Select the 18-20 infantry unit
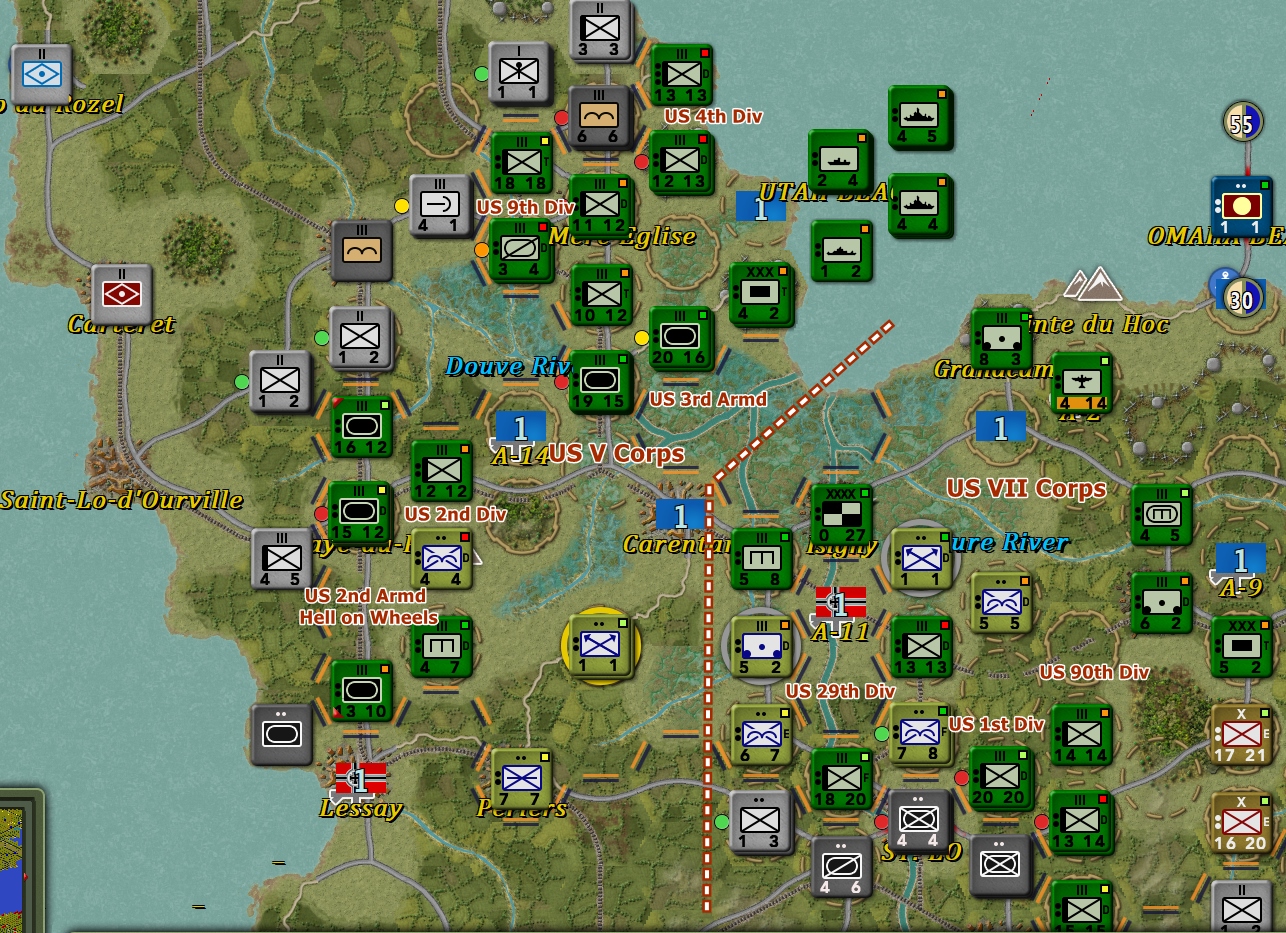This screenshot has height=933, width=1286. [840, 779]
